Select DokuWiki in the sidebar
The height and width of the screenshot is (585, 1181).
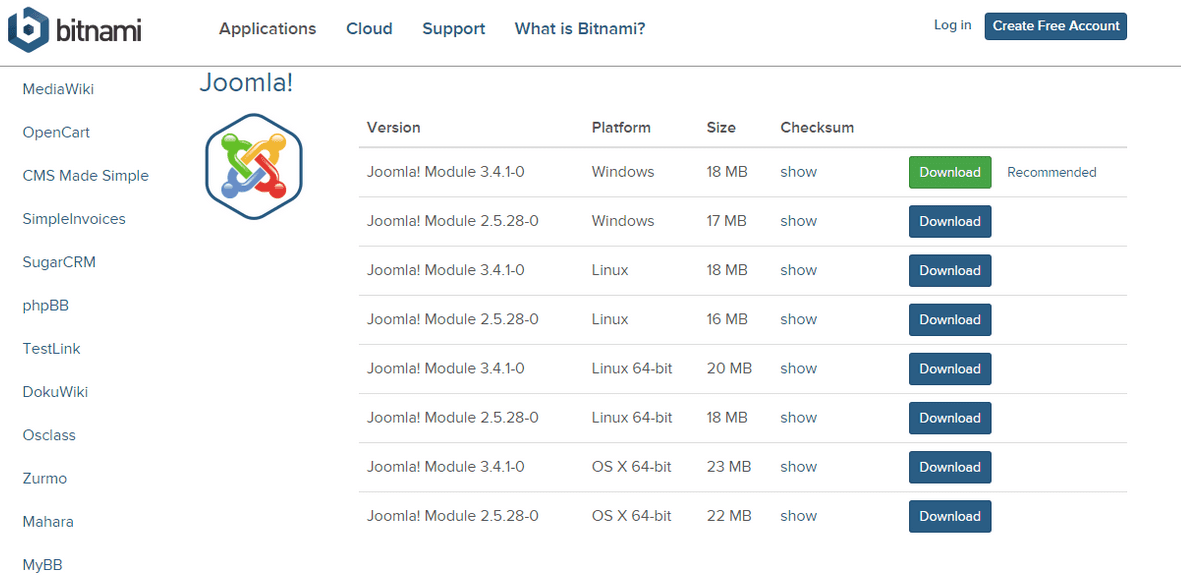pyautogui.click(x=55, y=392)
